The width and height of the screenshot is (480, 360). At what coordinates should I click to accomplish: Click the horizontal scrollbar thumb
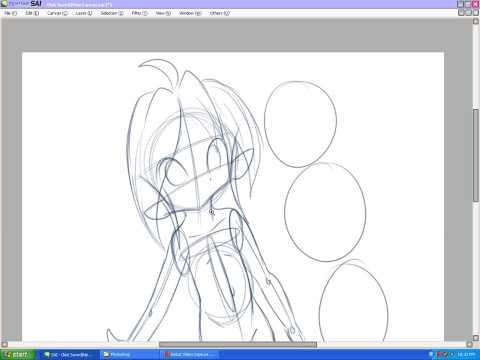(x=238, y=344)
